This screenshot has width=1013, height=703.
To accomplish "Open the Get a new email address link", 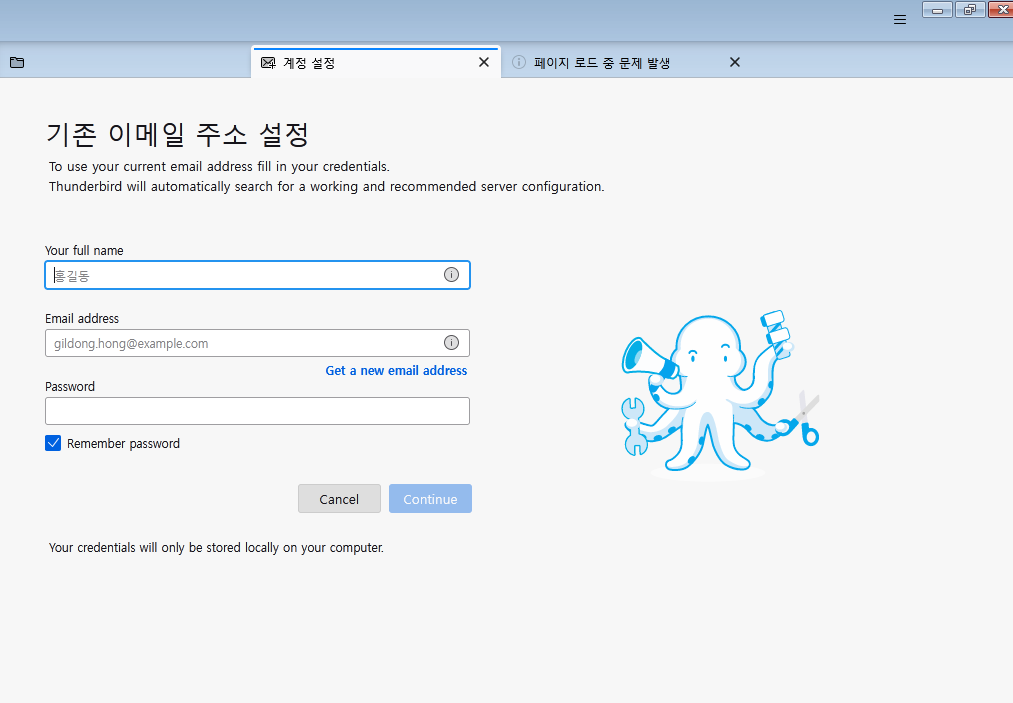I will [x=396, y=370].
